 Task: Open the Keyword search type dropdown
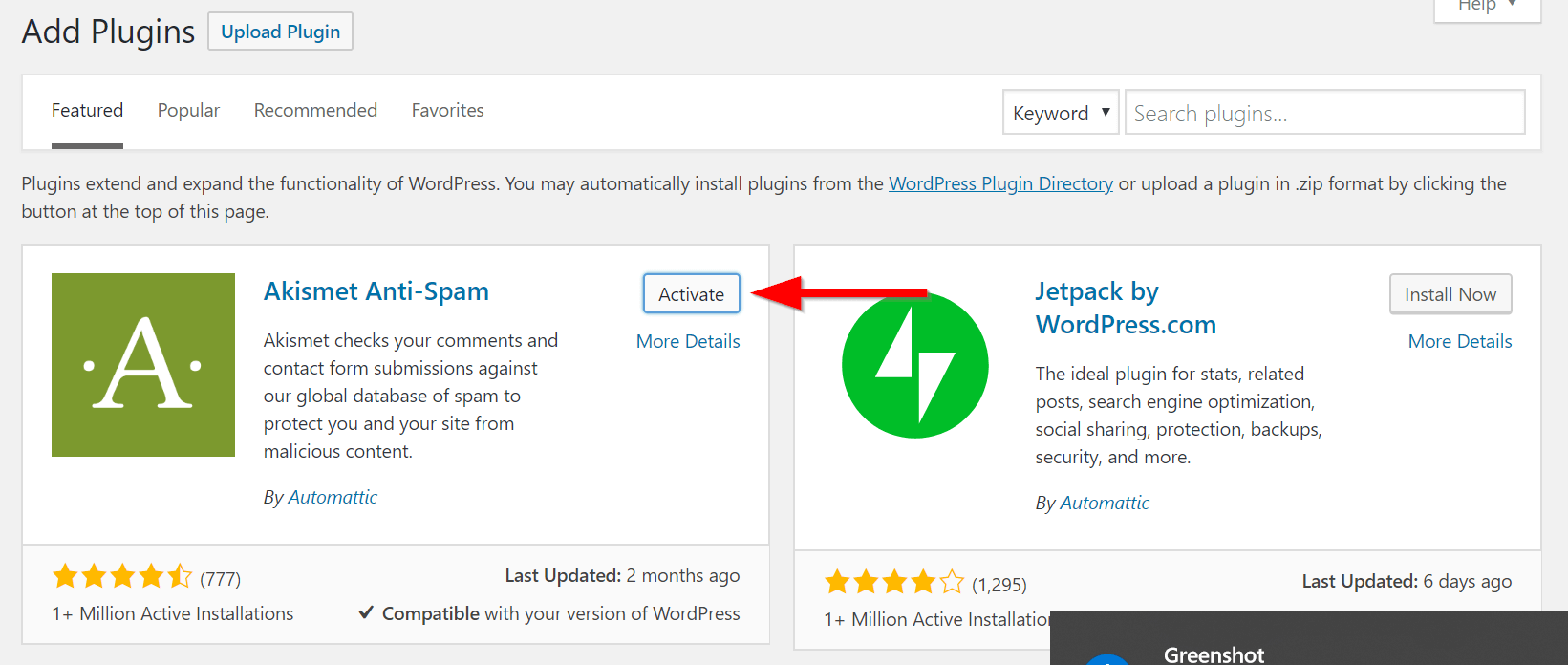coord(1061,113)
